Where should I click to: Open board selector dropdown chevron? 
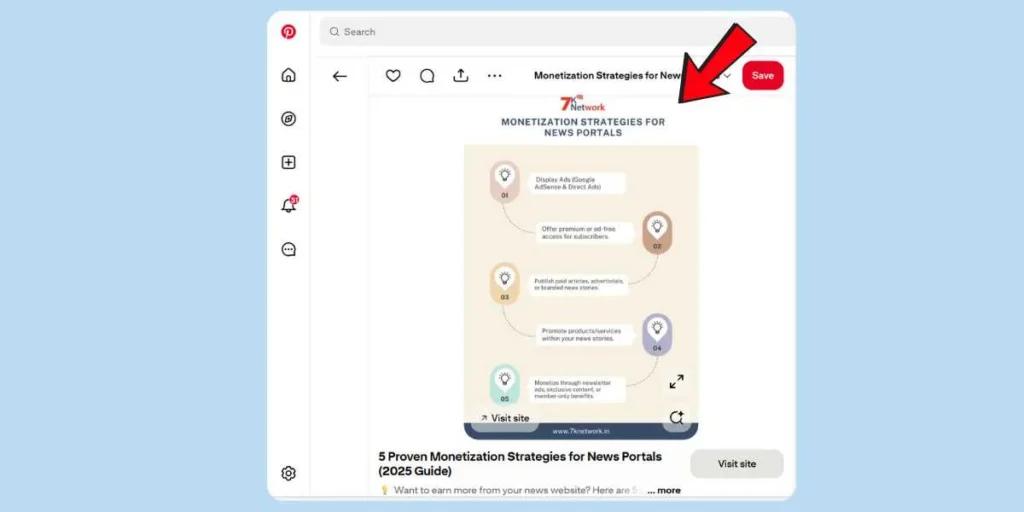coord(727,76)
